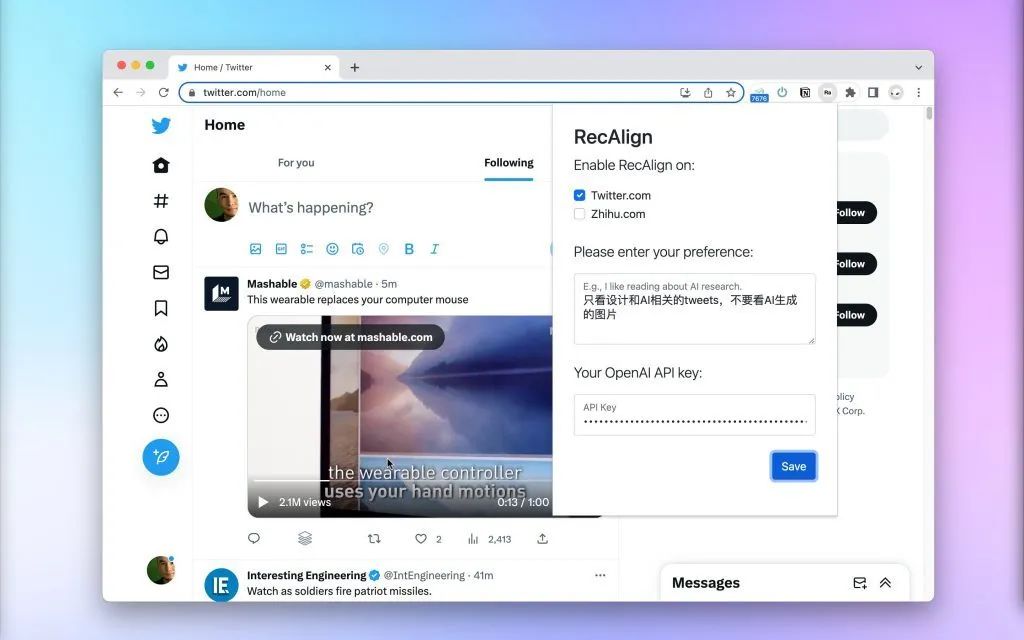Click the video progress bar
This screenshot has width=1024, height=640.
pos(402,480)
